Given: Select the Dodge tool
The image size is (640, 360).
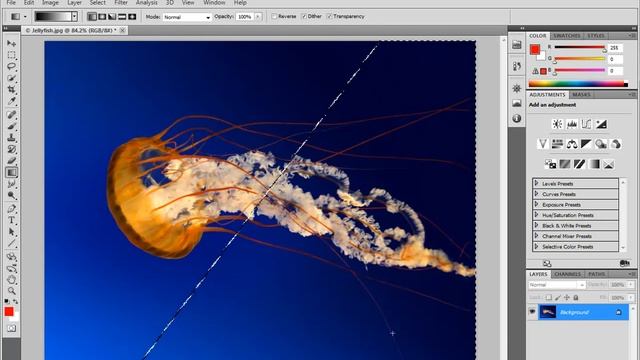Looking at the screenshot, I should 11,196.
